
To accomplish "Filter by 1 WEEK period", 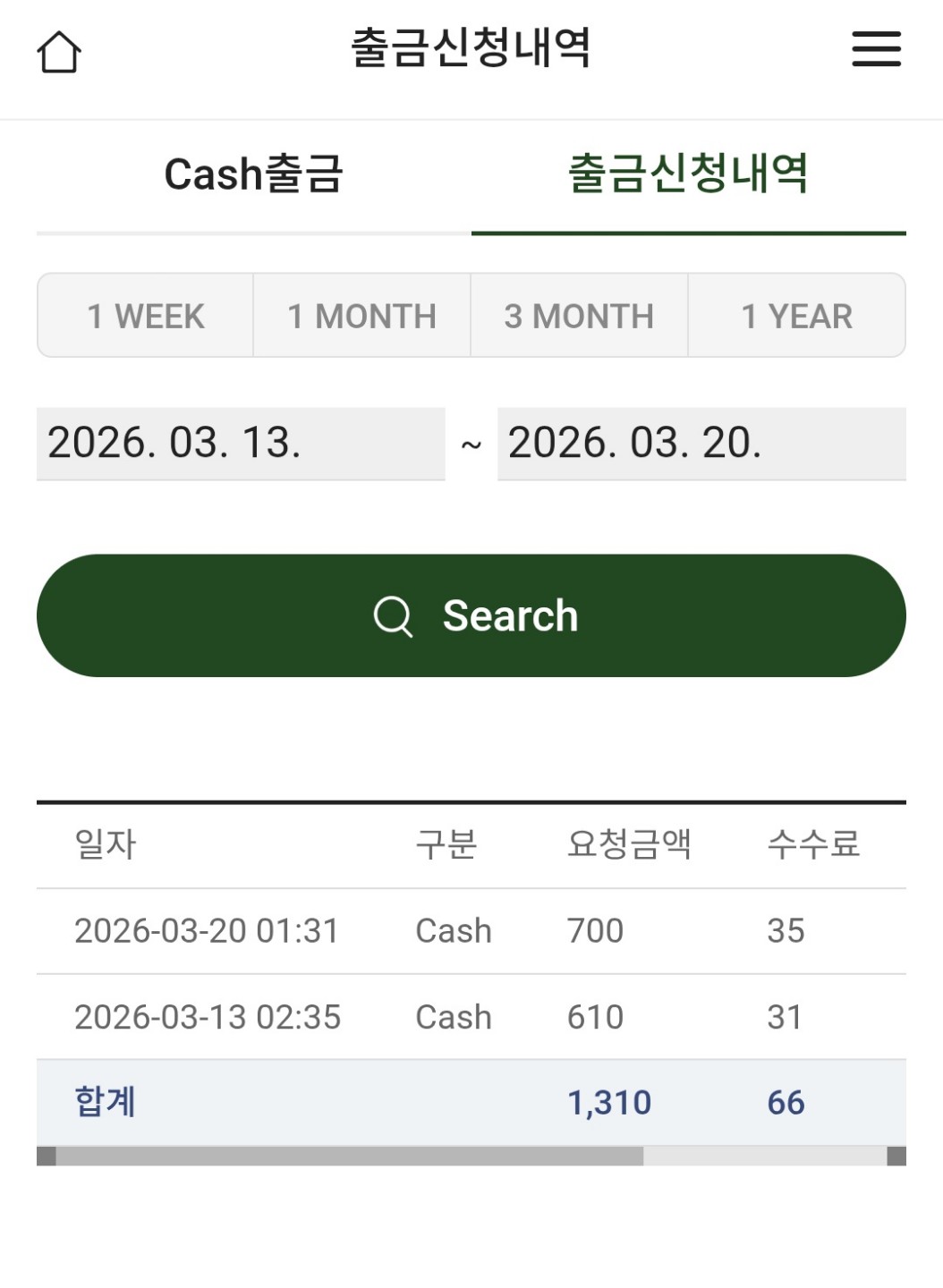I will point(146,316).
